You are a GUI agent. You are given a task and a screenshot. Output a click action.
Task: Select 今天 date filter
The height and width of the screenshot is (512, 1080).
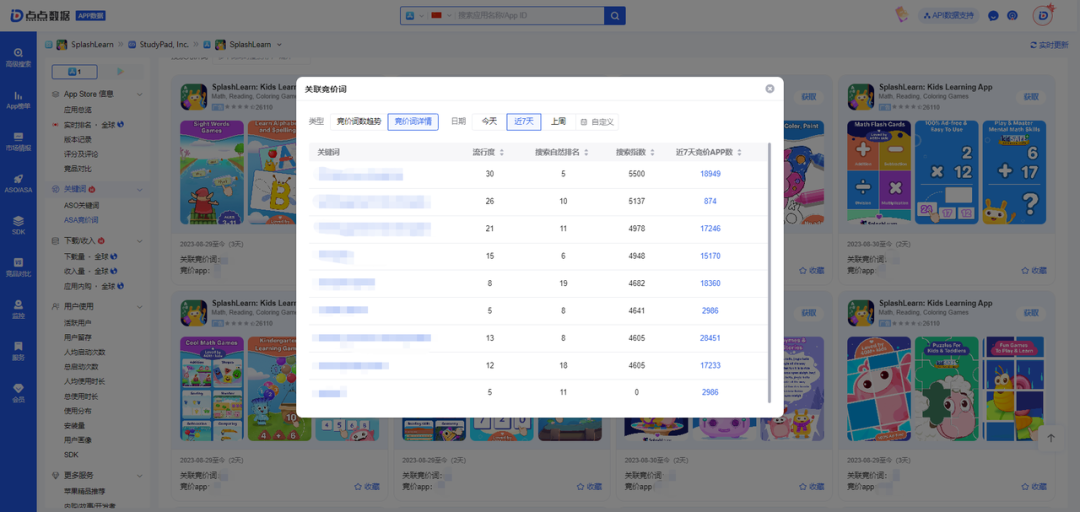click(x=489, y=121)
